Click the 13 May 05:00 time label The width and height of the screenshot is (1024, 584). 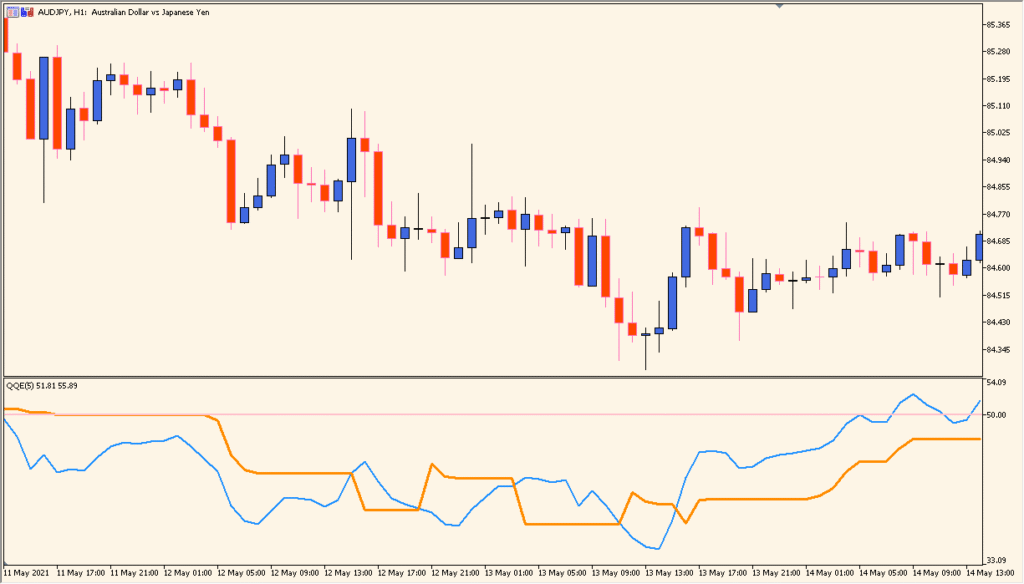pos(562,573)
